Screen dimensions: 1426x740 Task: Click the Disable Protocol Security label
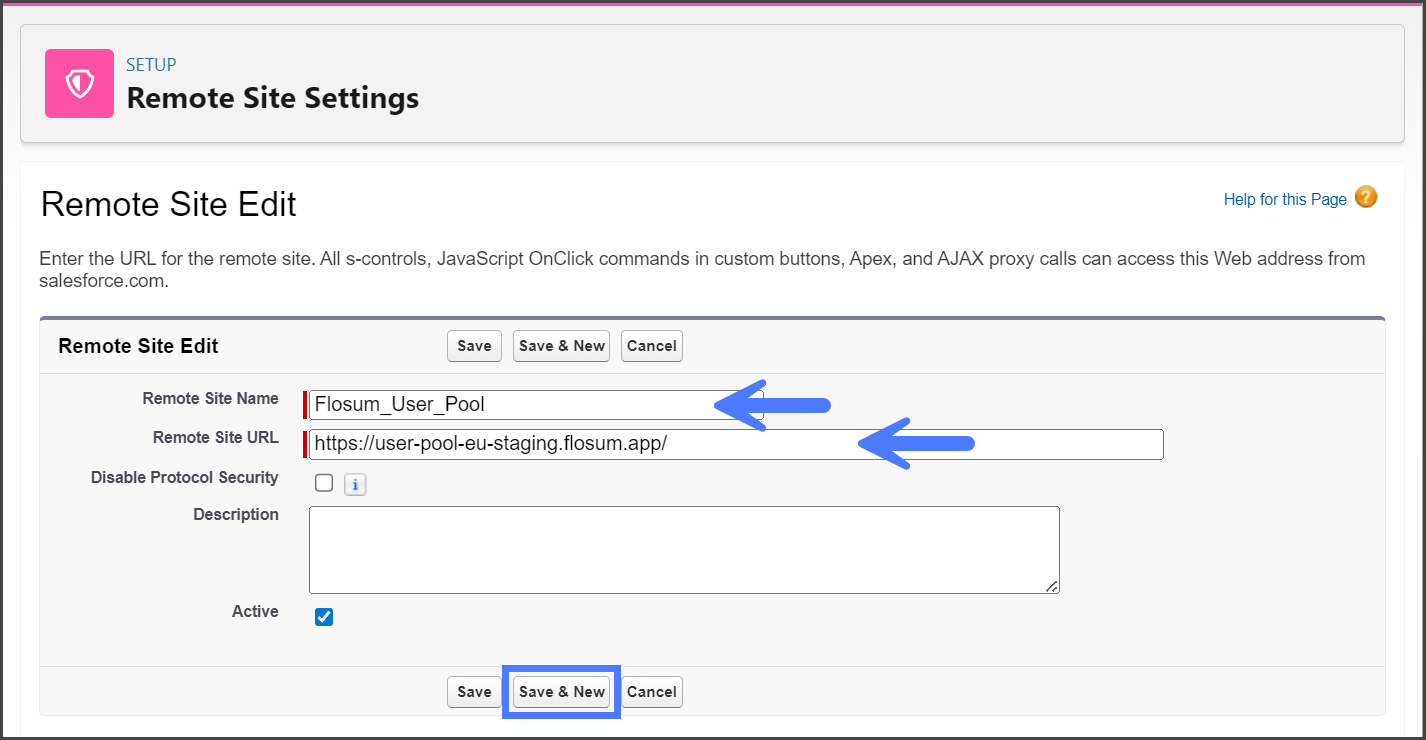pyautogui.click(x=184, y=478)
